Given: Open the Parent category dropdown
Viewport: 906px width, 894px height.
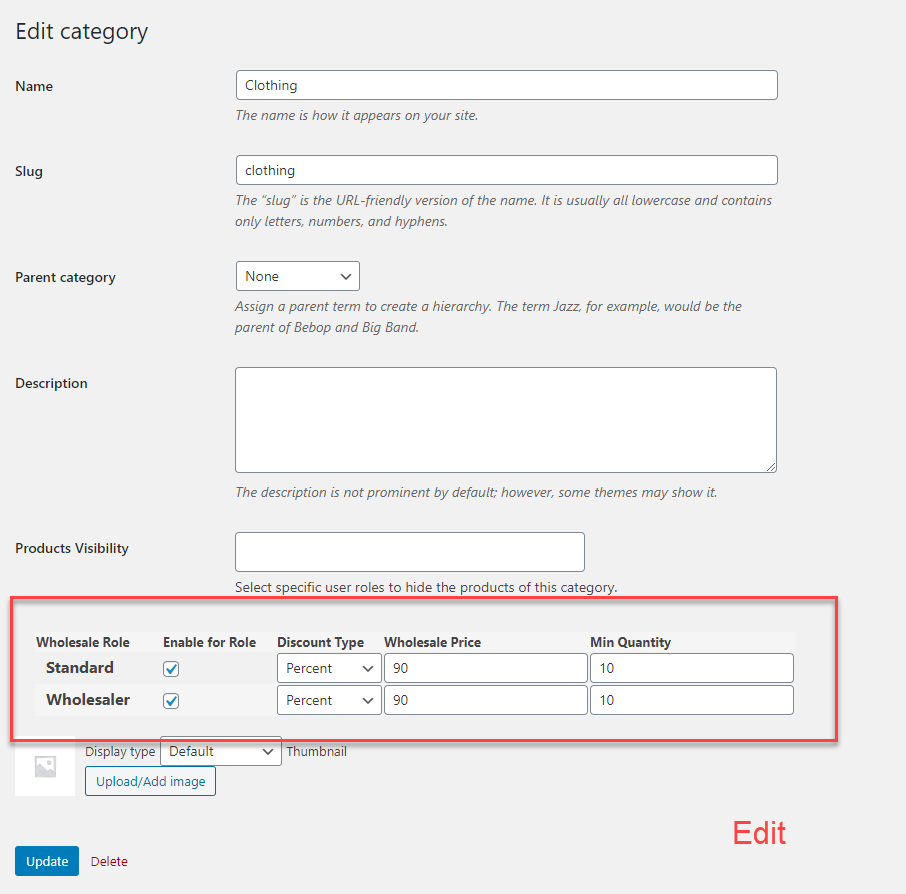Looking at the screenshot, I should [297, 276].
